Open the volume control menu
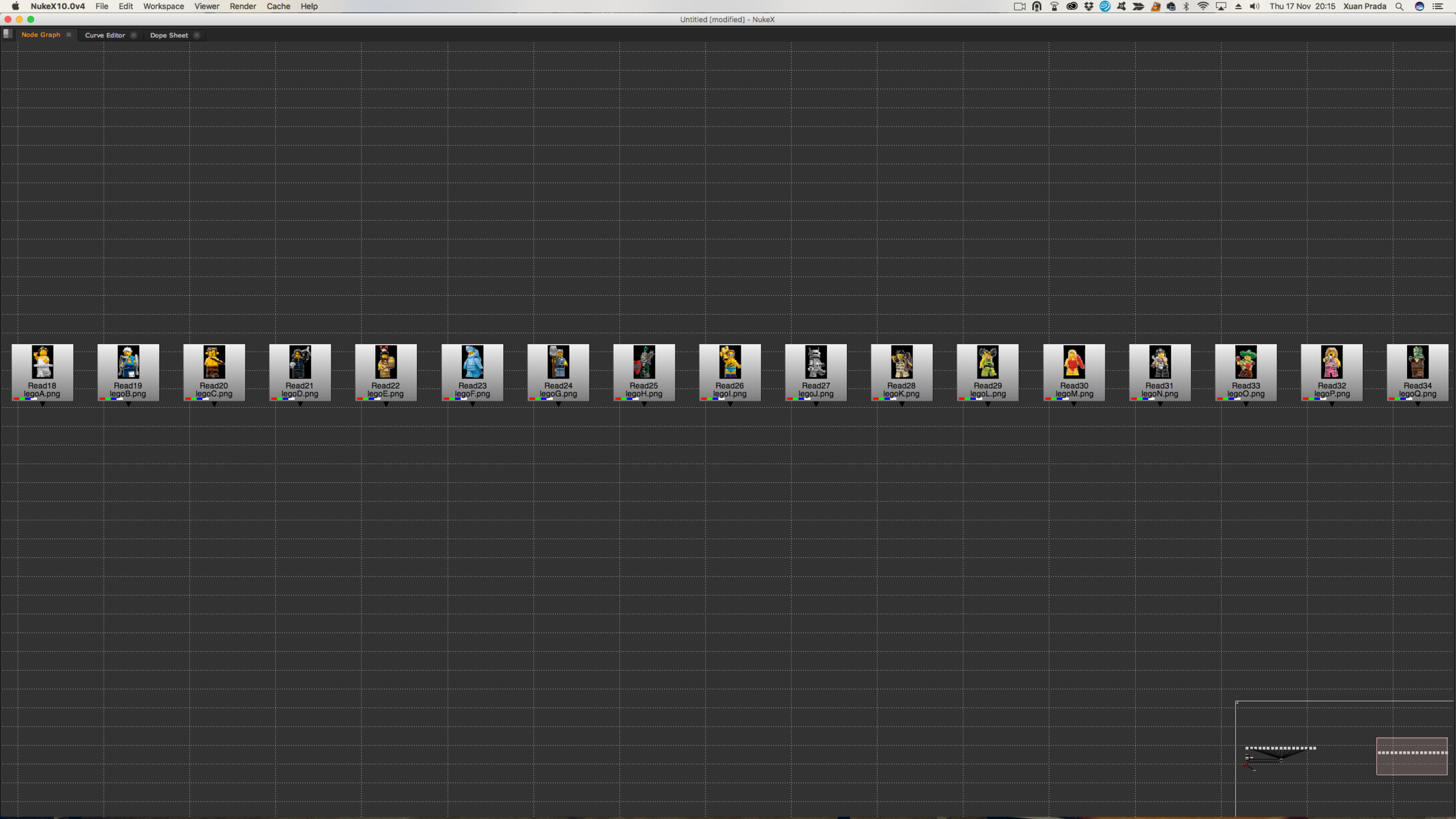Image resolution: width=1456 pixels, height=819 pixels. tap(1254, 6)
